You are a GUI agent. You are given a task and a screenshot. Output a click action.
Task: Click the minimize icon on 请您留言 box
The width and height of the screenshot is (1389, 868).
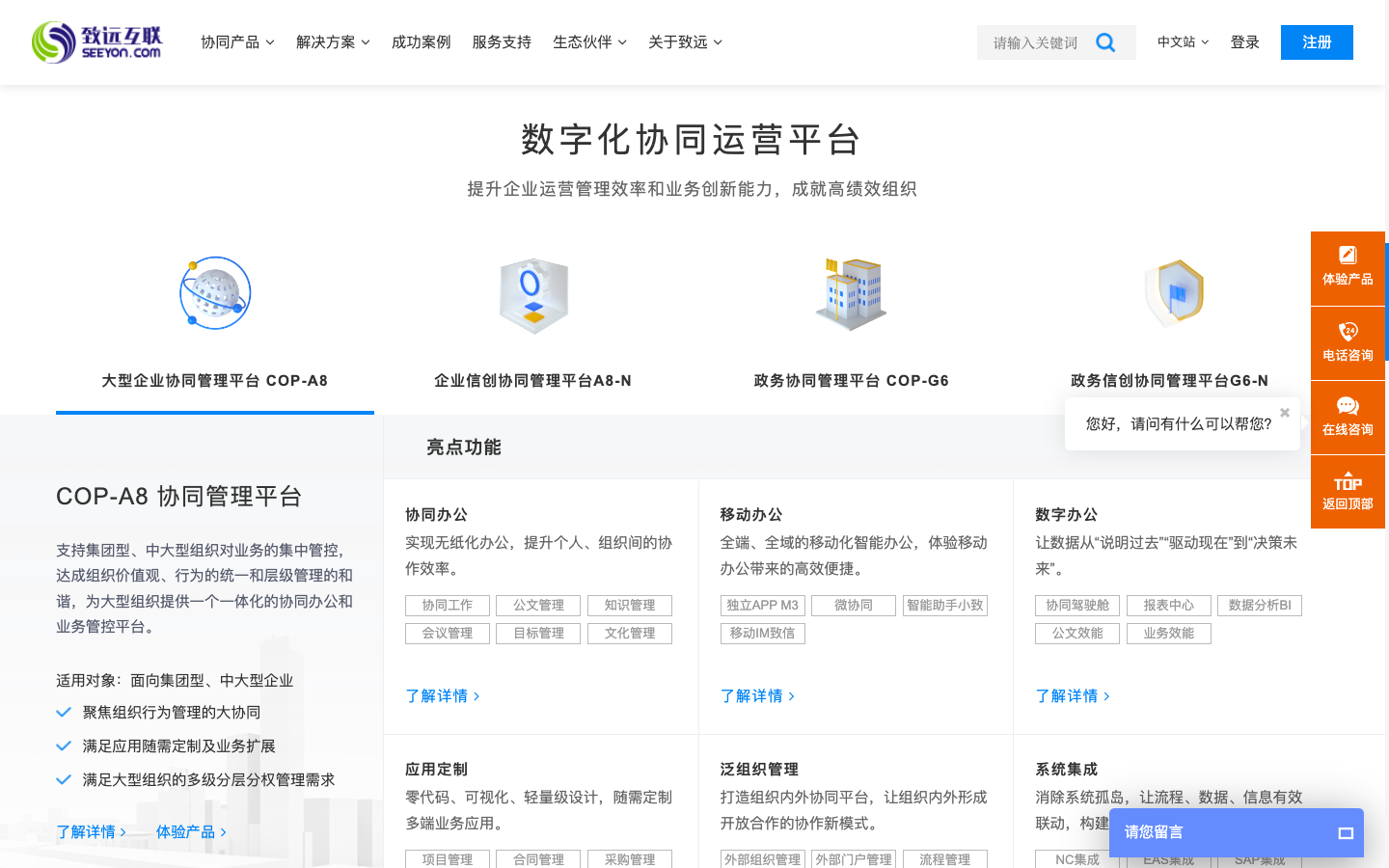[x=1345, y=833]
